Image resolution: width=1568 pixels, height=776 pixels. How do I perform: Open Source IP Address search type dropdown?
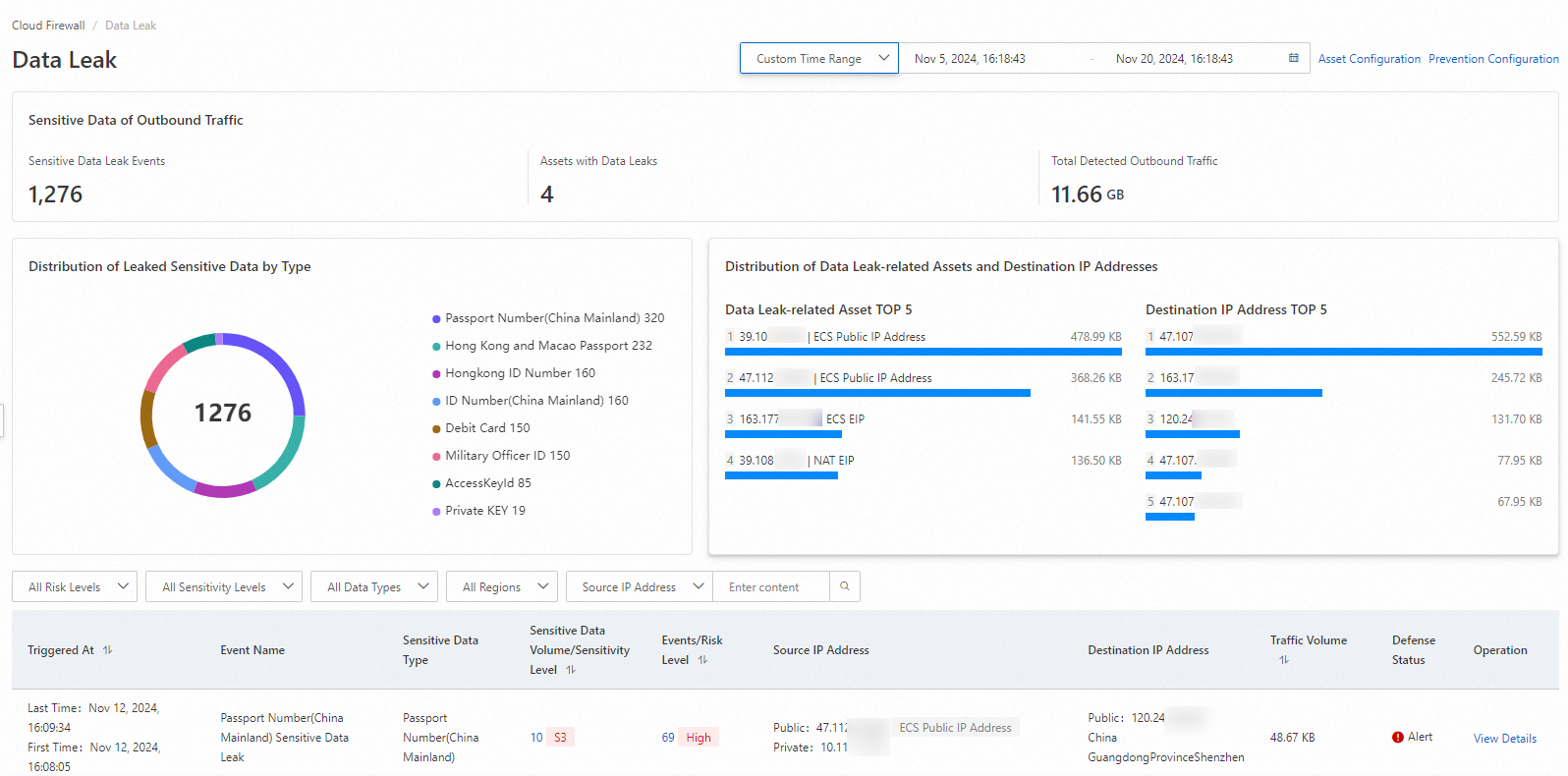point(640,586)
